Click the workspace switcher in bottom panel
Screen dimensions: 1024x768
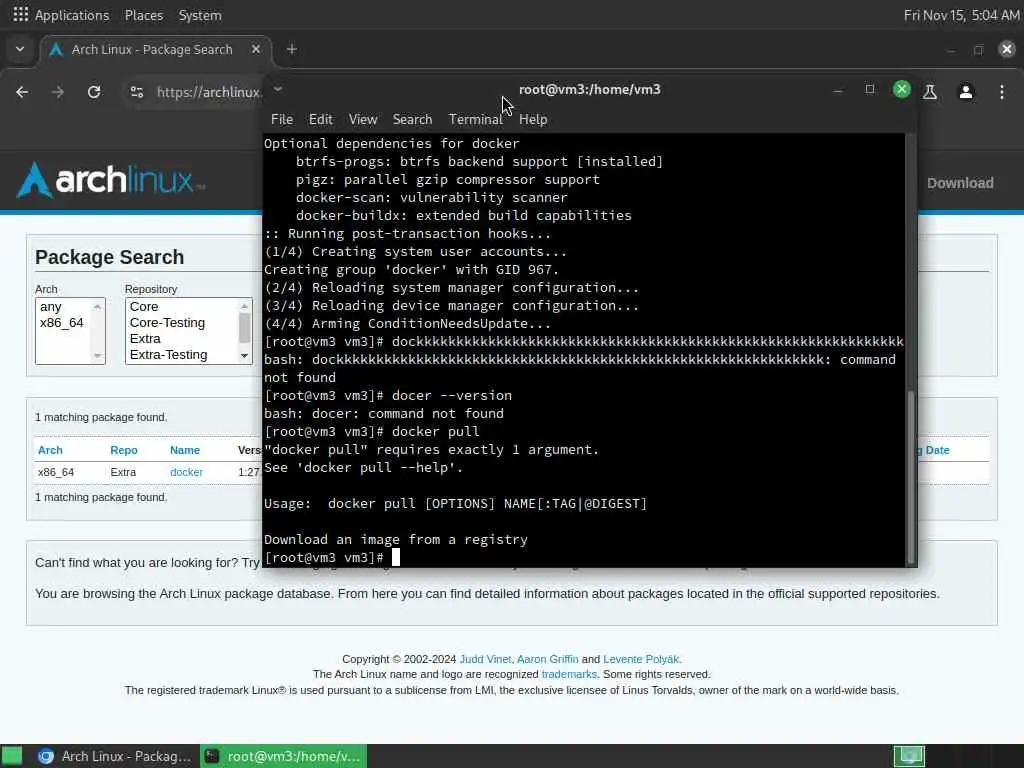(x=909, y=756)
